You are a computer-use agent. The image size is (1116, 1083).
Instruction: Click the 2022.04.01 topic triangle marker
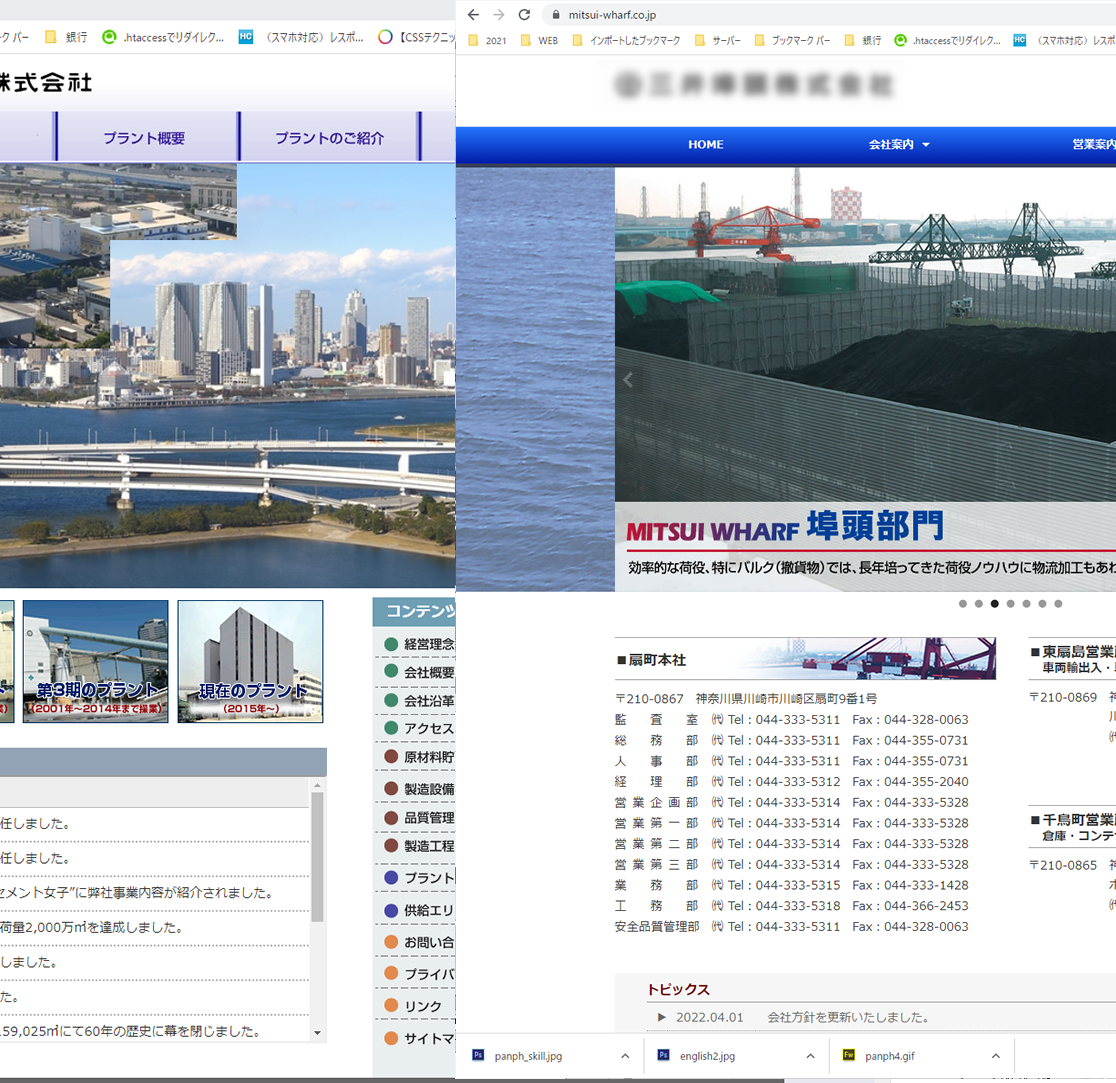pos(661,1018)
